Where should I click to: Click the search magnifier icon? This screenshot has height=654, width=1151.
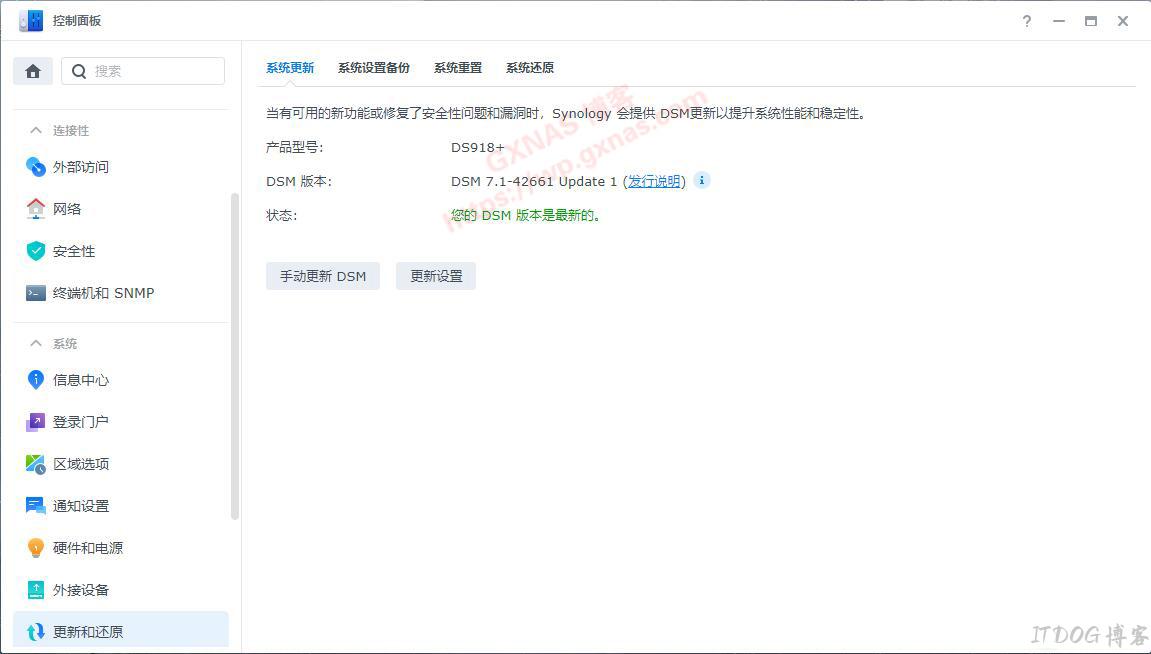79,71
